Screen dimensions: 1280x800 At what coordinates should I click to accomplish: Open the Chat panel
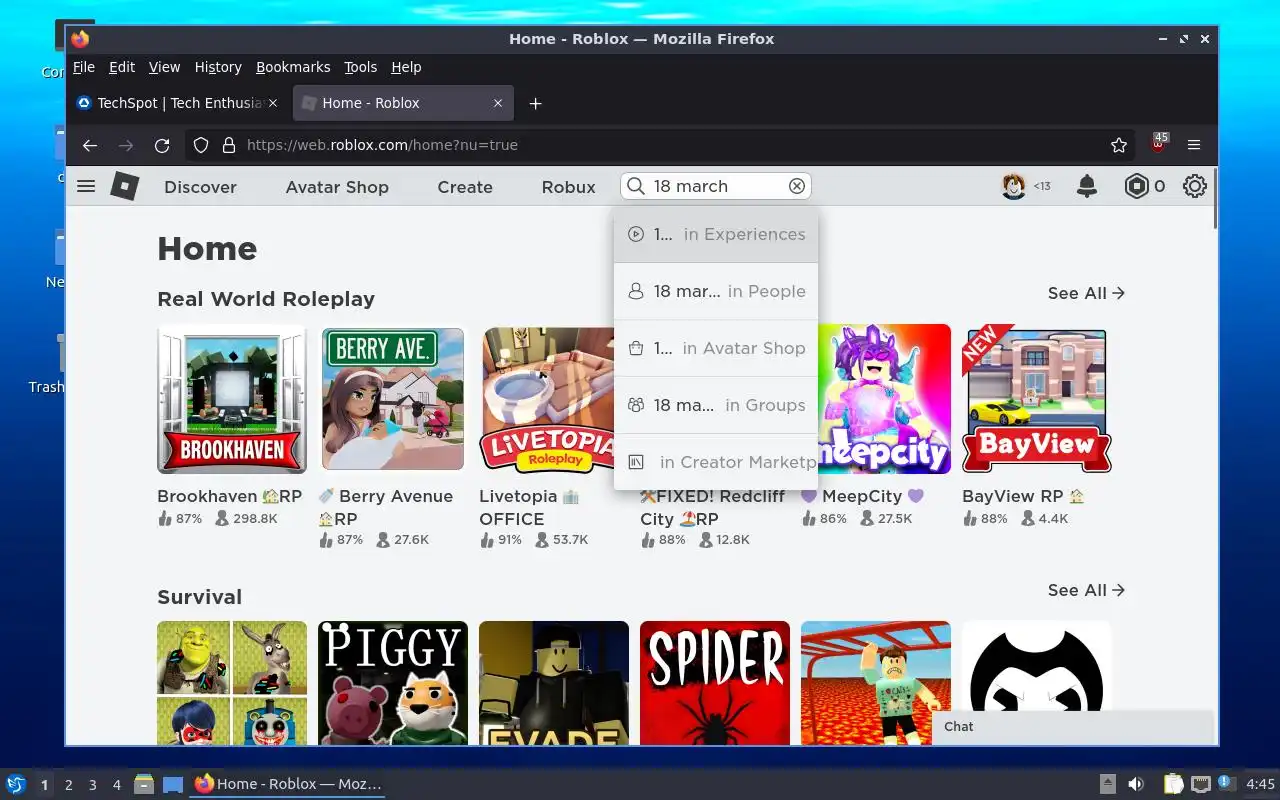pos(1073,727)
